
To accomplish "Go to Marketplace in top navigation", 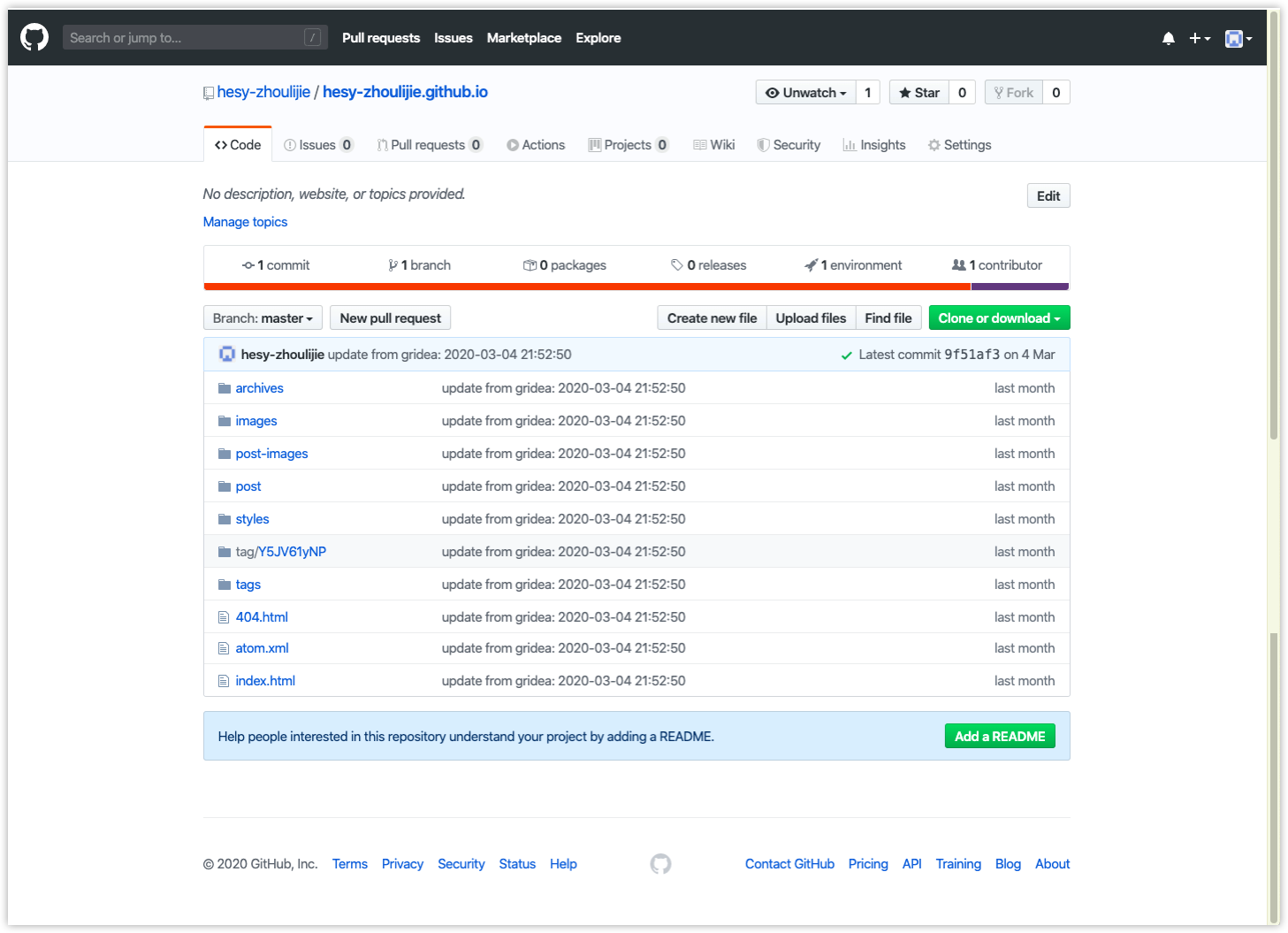I will point(524,38).
